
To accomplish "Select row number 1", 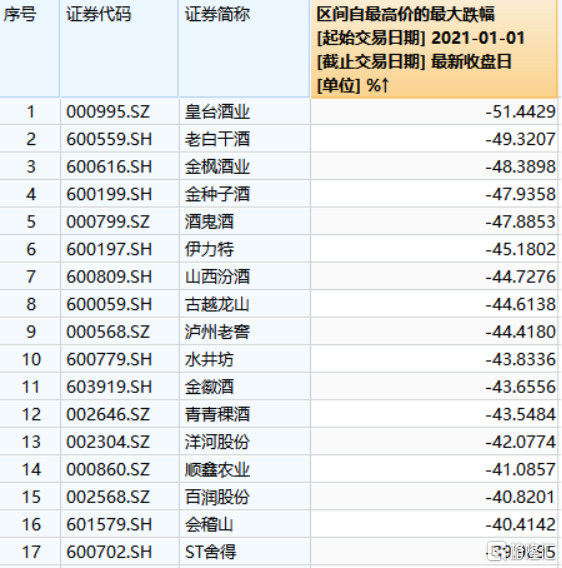I will [31, 112].
